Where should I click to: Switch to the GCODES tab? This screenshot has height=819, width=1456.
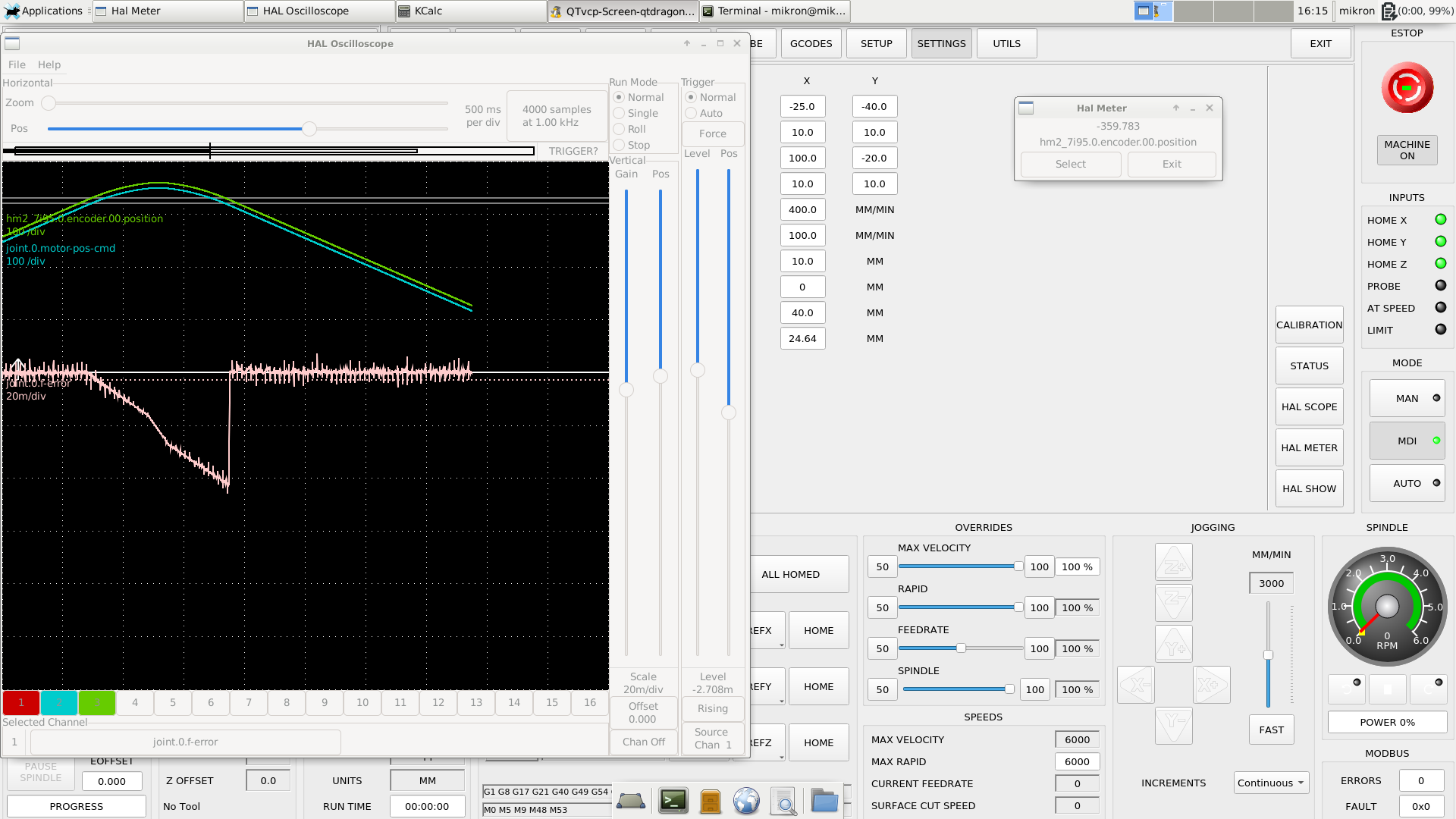[811, 43]
